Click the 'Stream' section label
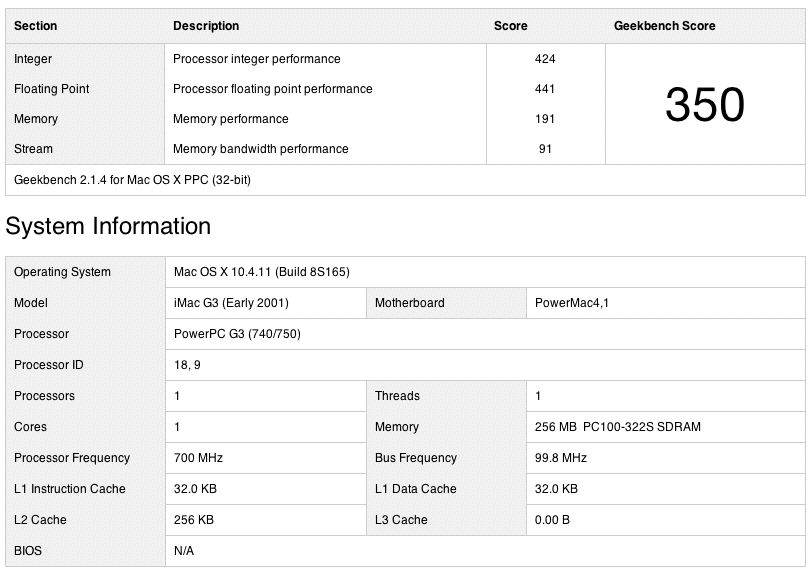Viewport: 810px width, 574px height. click(33, 149)
